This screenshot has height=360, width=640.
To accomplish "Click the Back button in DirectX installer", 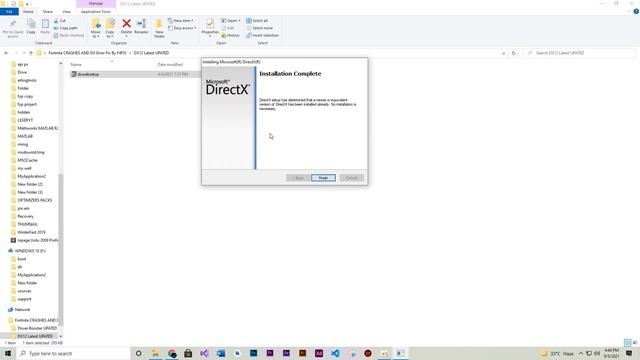I will [x=298, y=178].
